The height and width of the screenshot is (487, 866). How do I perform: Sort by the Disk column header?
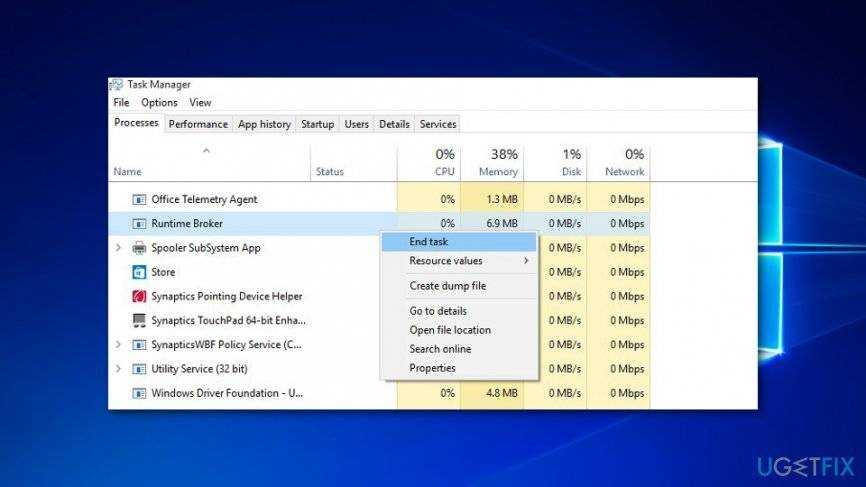tap(571, 172)
